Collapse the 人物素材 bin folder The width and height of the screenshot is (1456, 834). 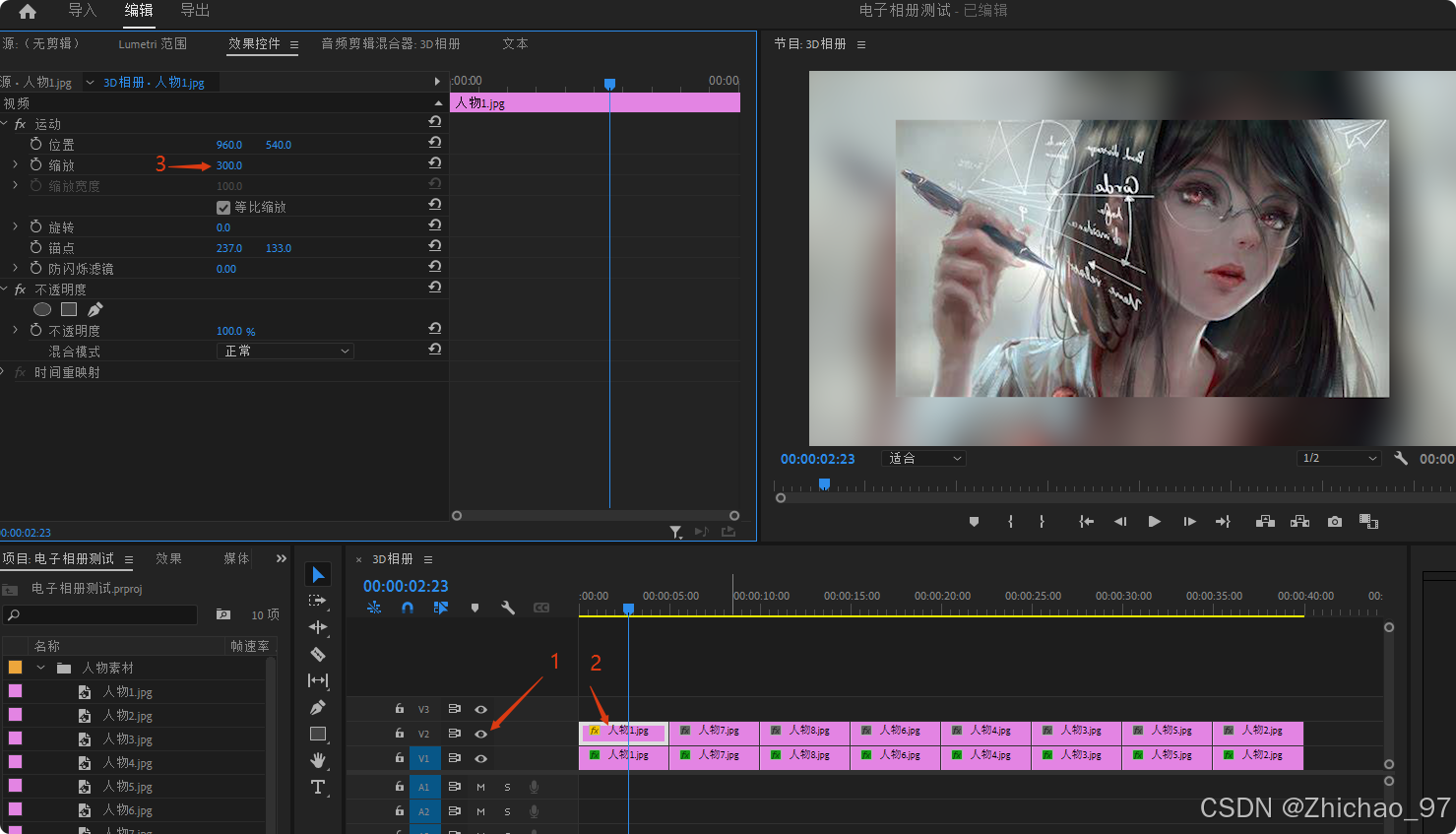coord(41,668)
